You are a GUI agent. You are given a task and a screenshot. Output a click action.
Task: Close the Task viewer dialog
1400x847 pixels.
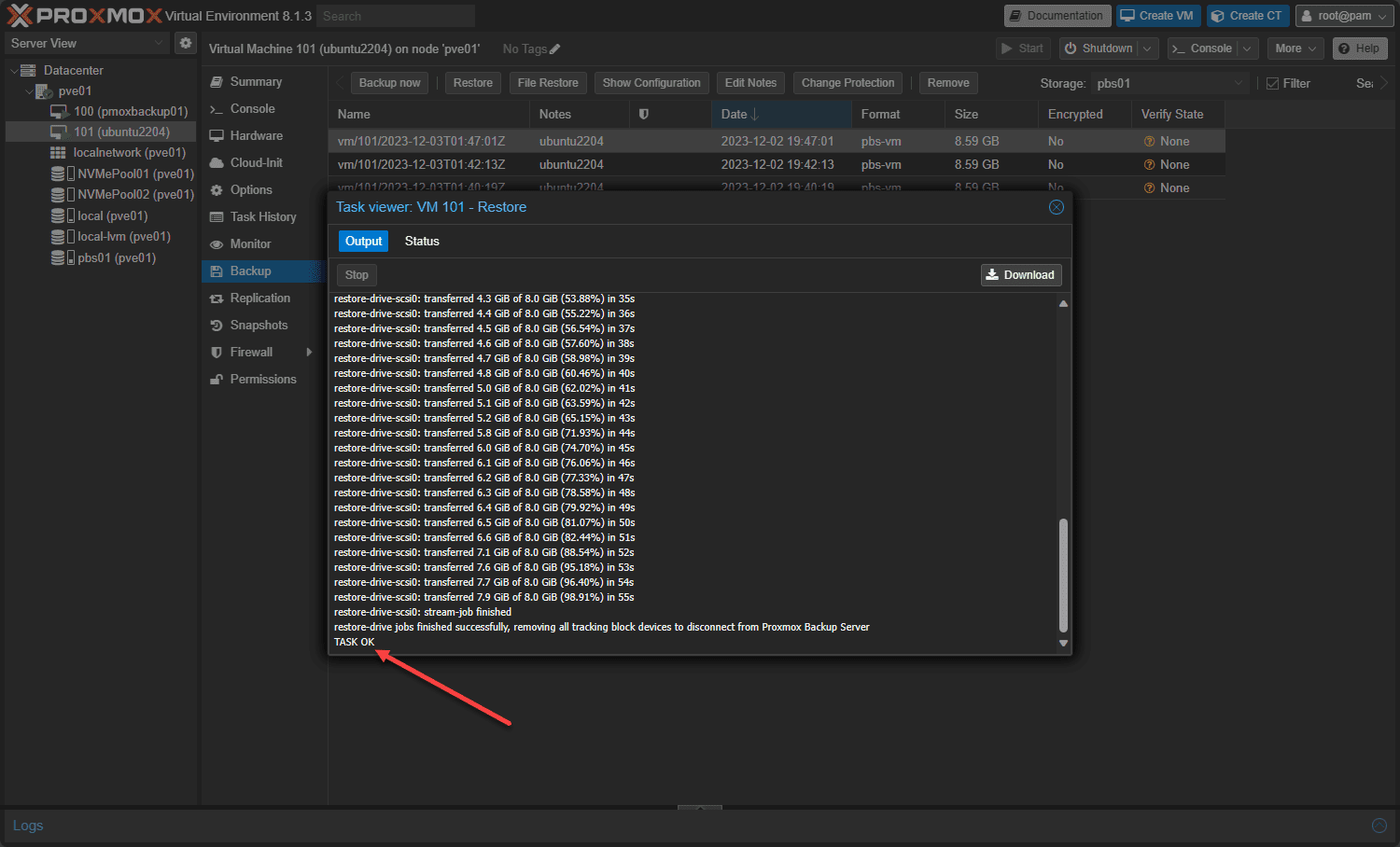click(x=1056, y=207)
